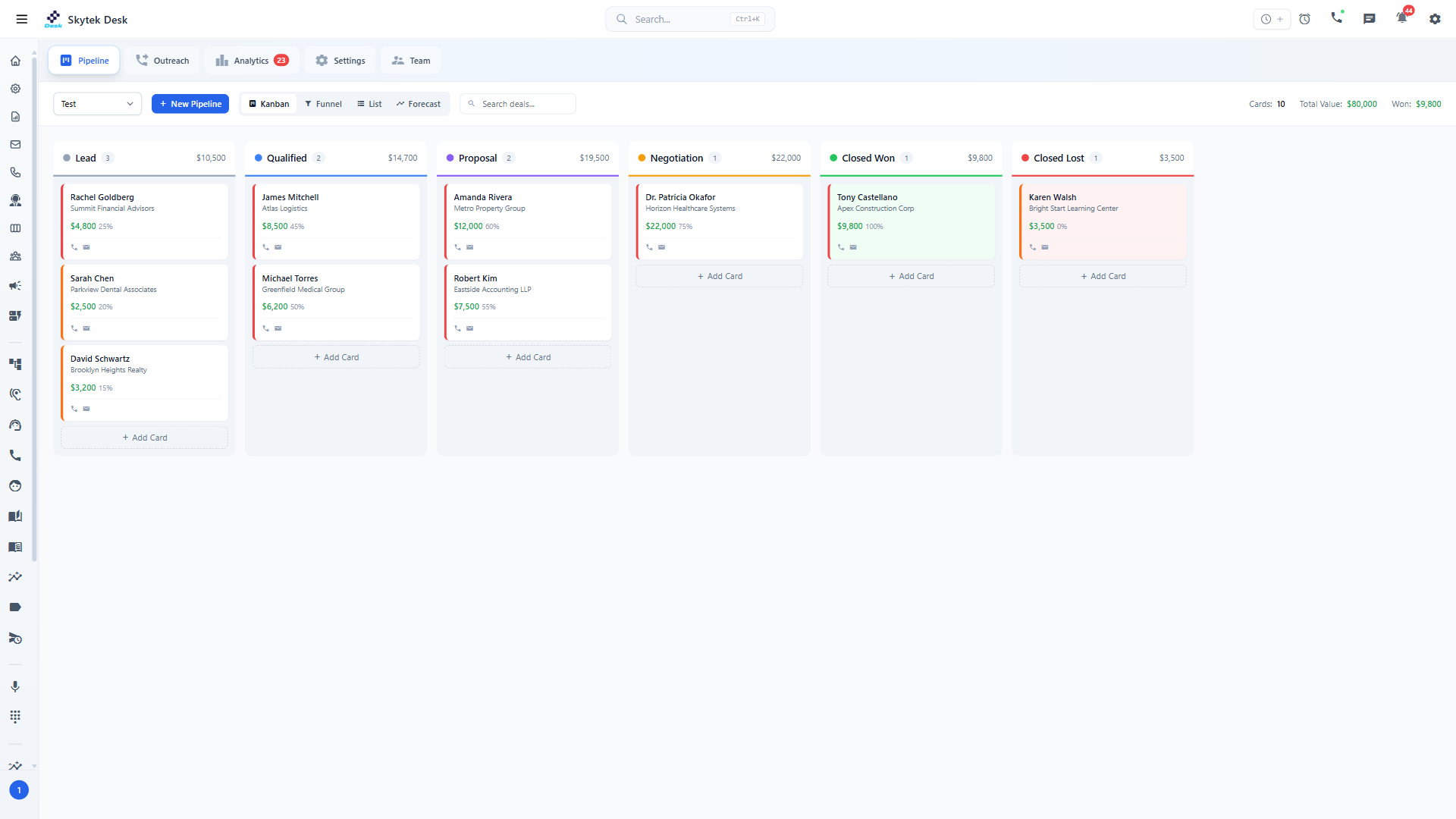
Task: Open the chat messages icon
Action: coord(1370,19)
